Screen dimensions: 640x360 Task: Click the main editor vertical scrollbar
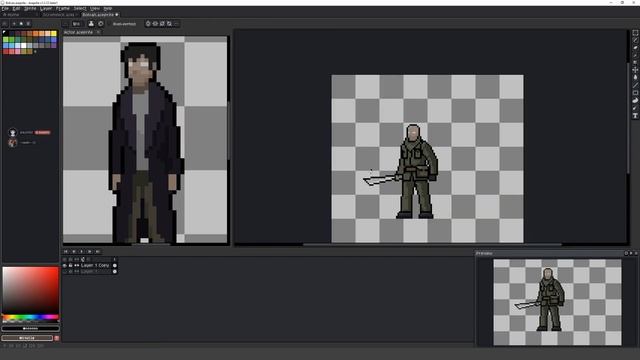pos(629,118)
